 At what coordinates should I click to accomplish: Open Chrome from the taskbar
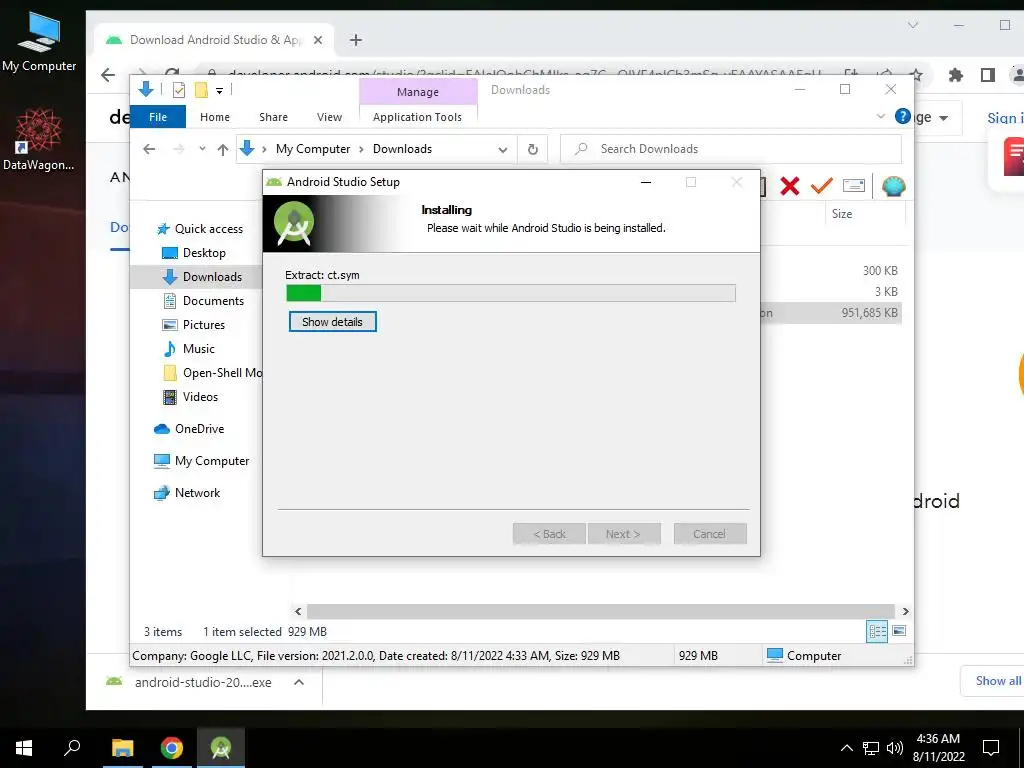tap(172, 748)
